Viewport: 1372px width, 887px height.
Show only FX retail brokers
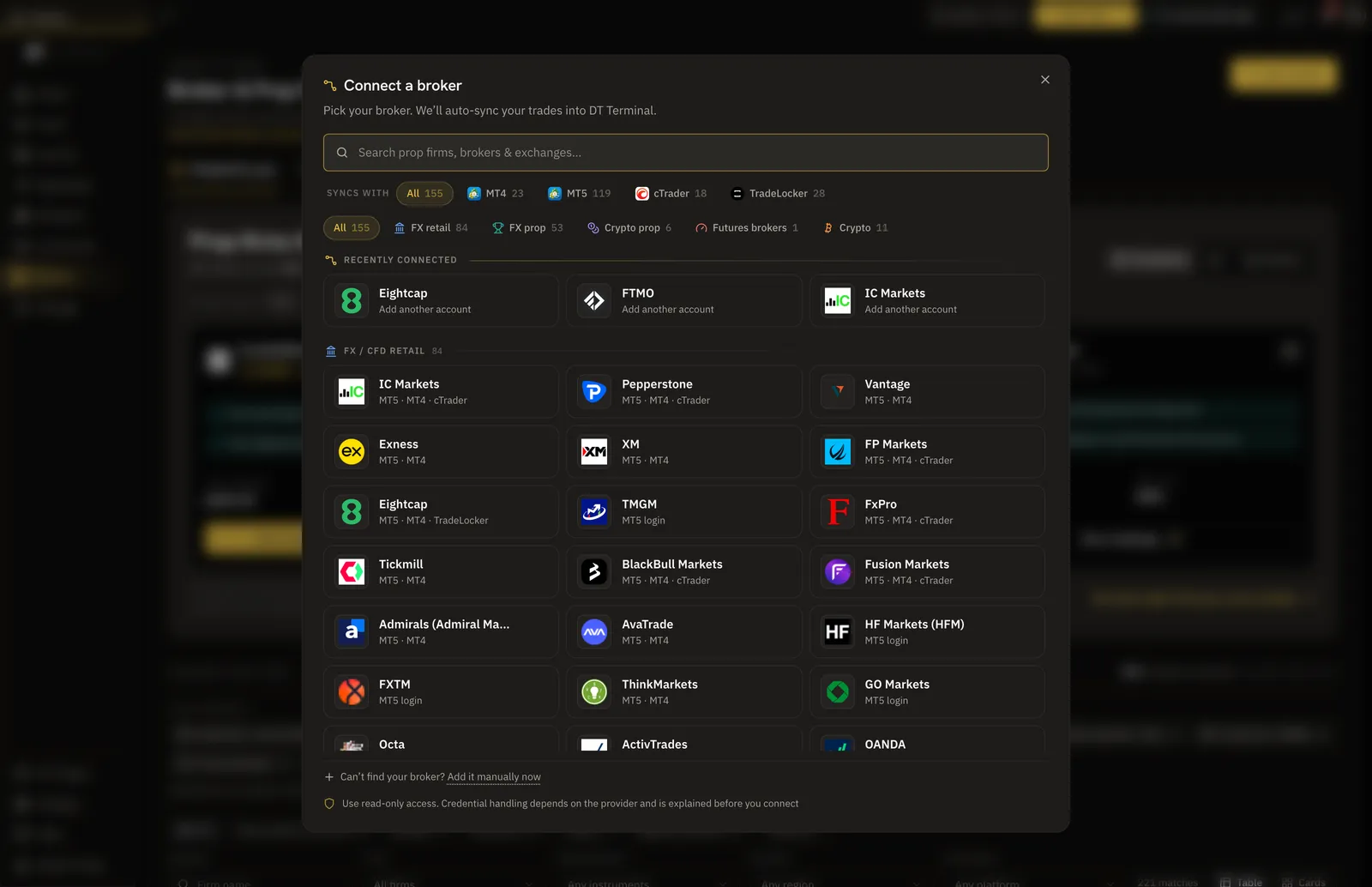point(431,228)
